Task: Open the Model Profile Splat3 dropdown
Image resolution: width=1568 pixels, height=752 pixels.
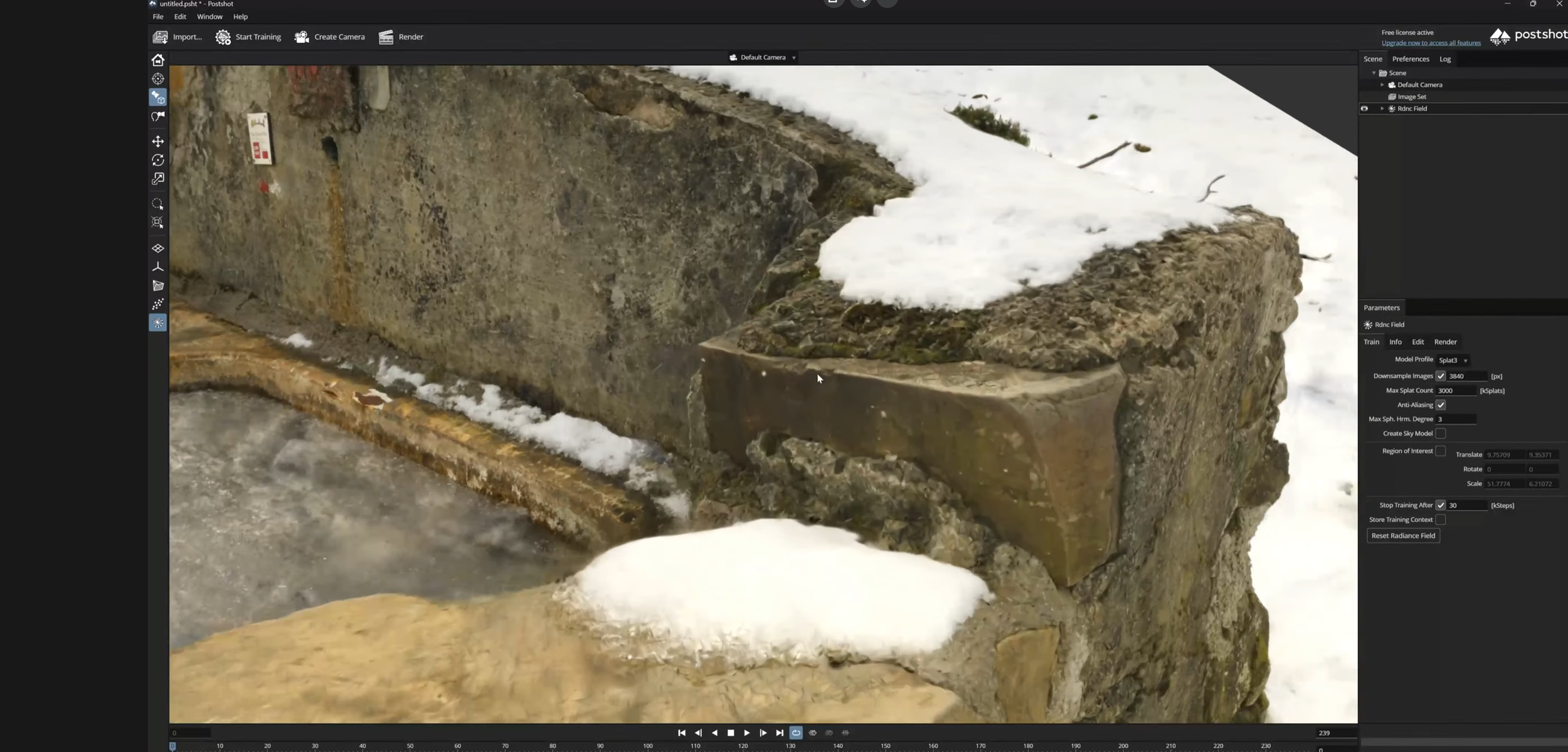Action: [1453, 360]
